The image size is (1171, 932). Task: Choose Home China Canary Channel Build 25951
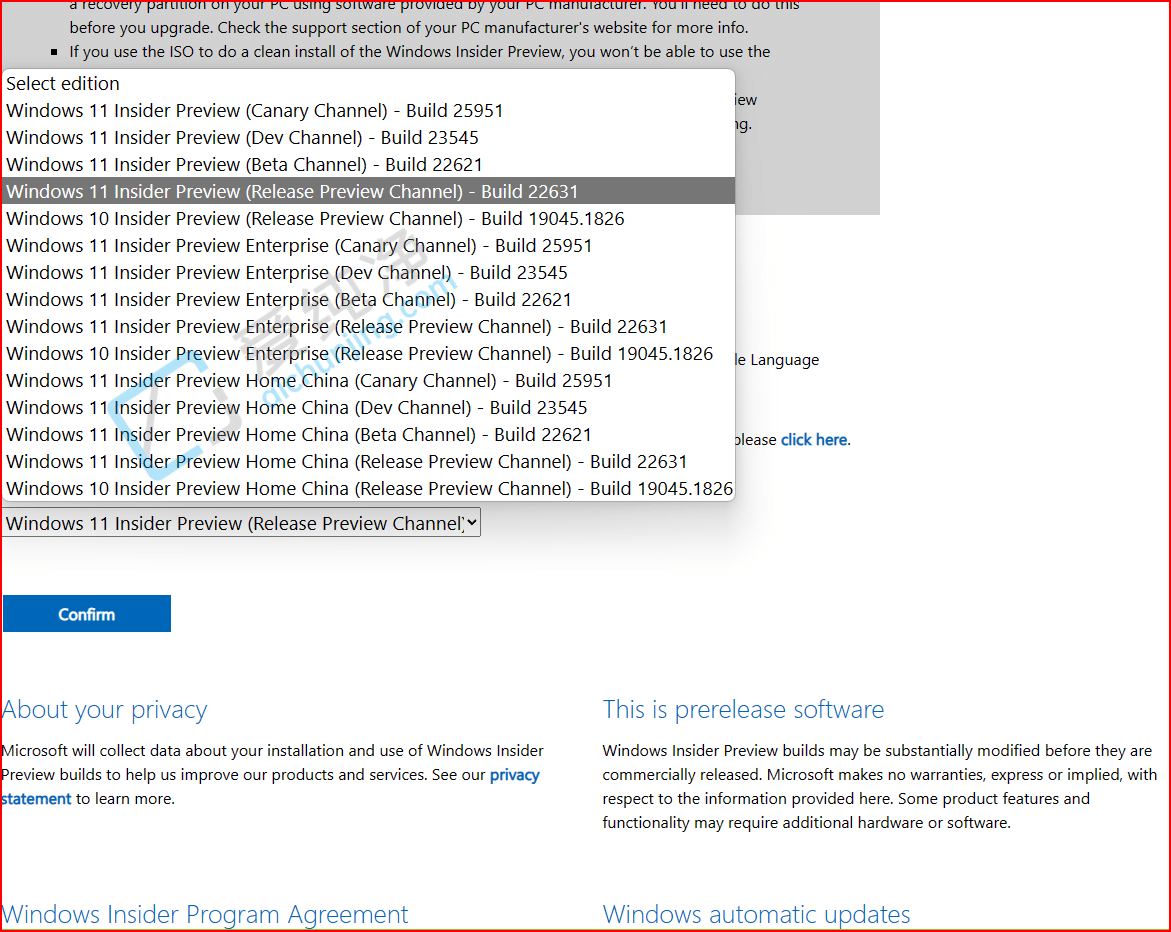point(309,380)
